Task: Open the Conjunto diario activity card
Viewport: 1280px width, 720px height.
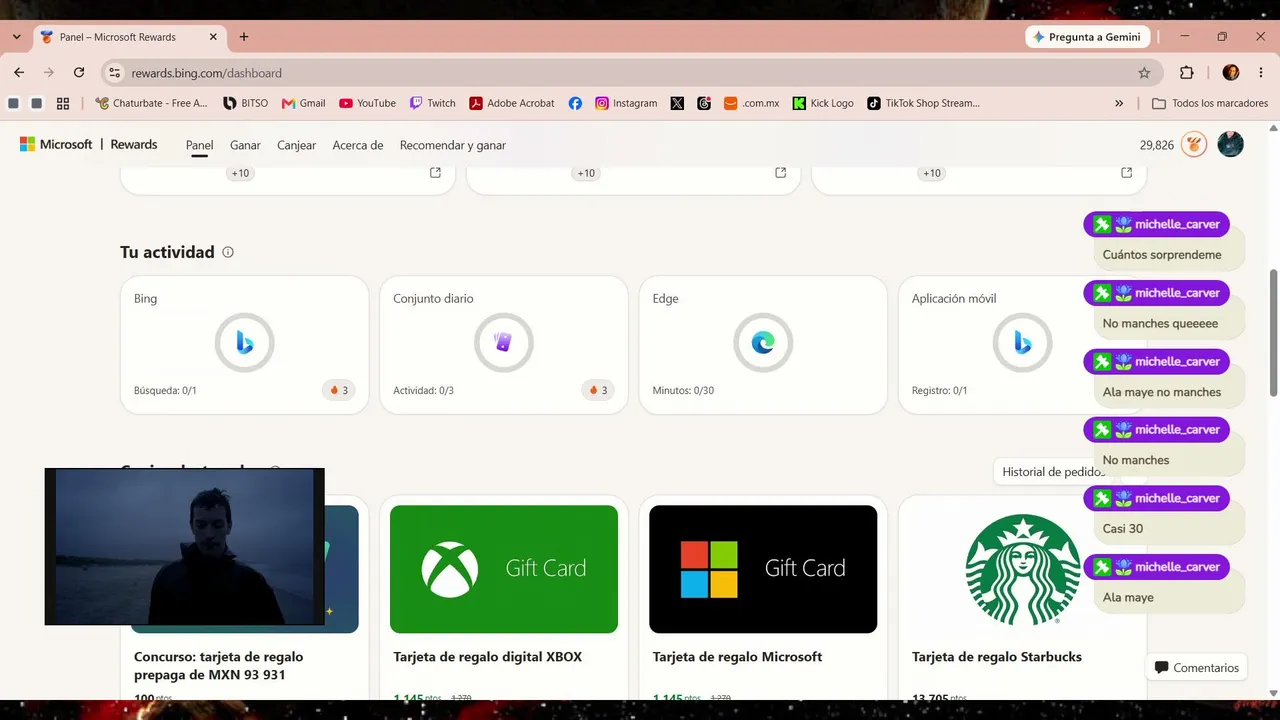Action: (504, 345)
